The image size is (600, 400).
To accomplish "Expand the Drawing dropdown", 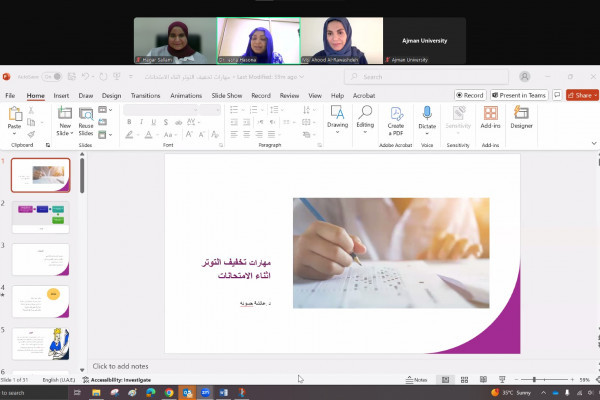I will point(337,126).
